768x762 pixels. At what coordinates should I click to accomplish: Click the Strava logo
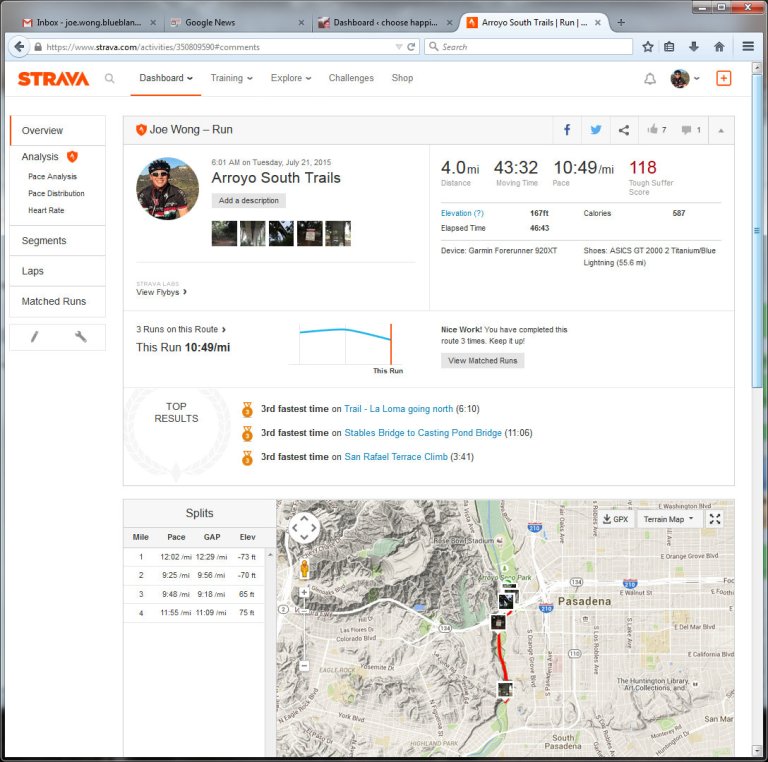[53, 78]
